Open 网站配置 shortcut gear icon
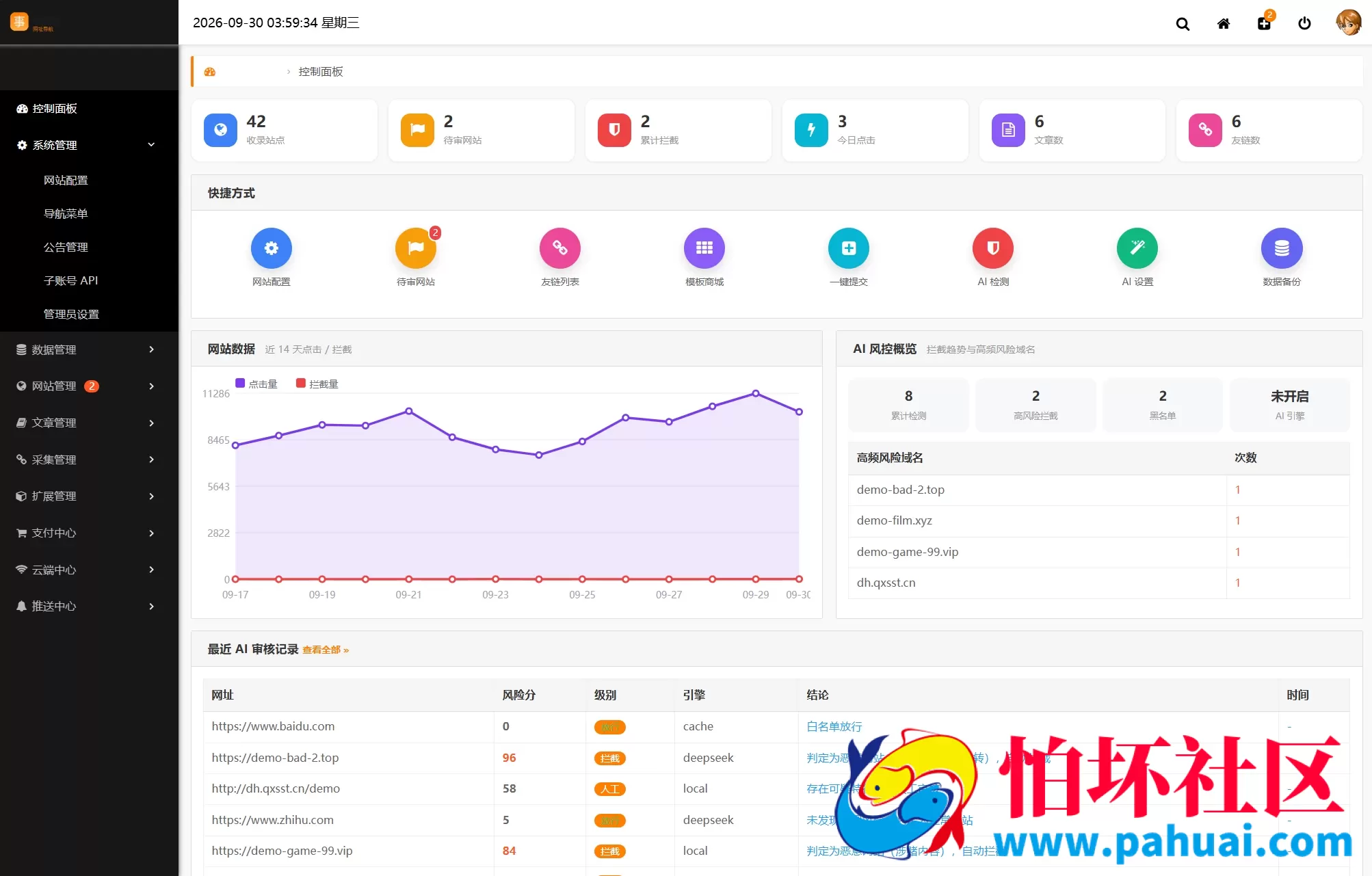 [x=272, y=248]
